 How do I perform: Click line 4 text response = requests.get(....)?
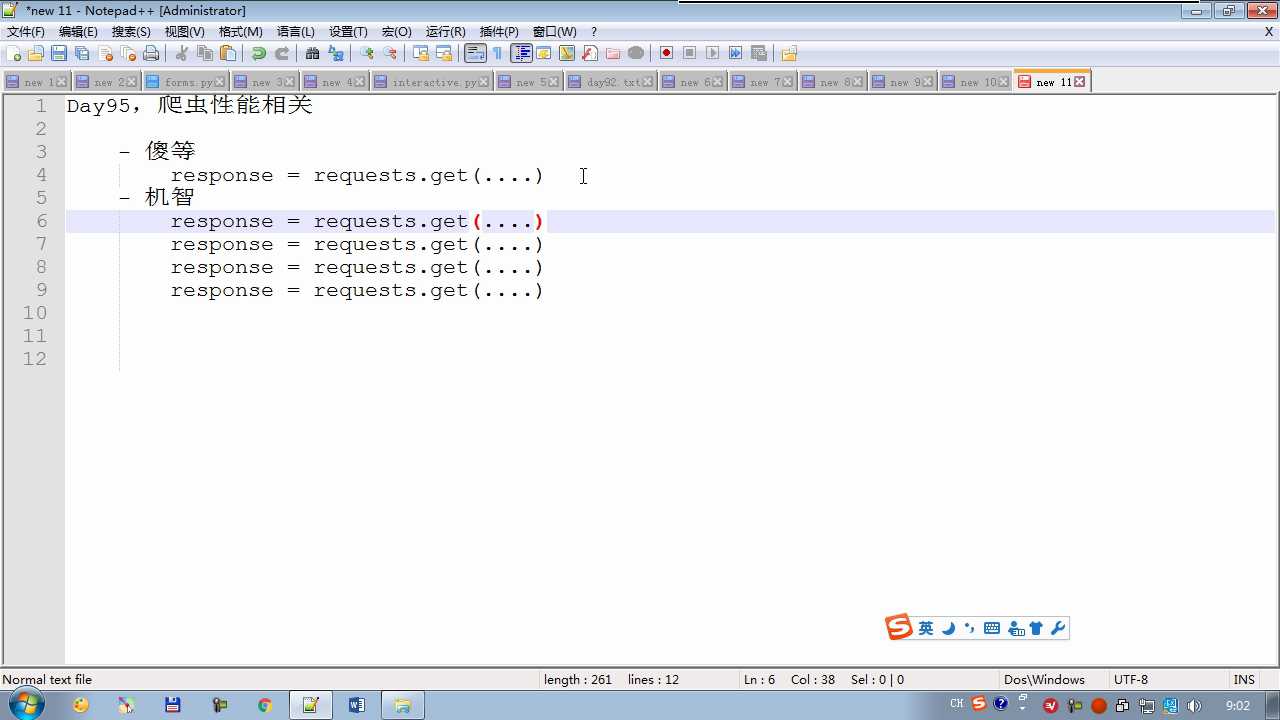point(357,175)
